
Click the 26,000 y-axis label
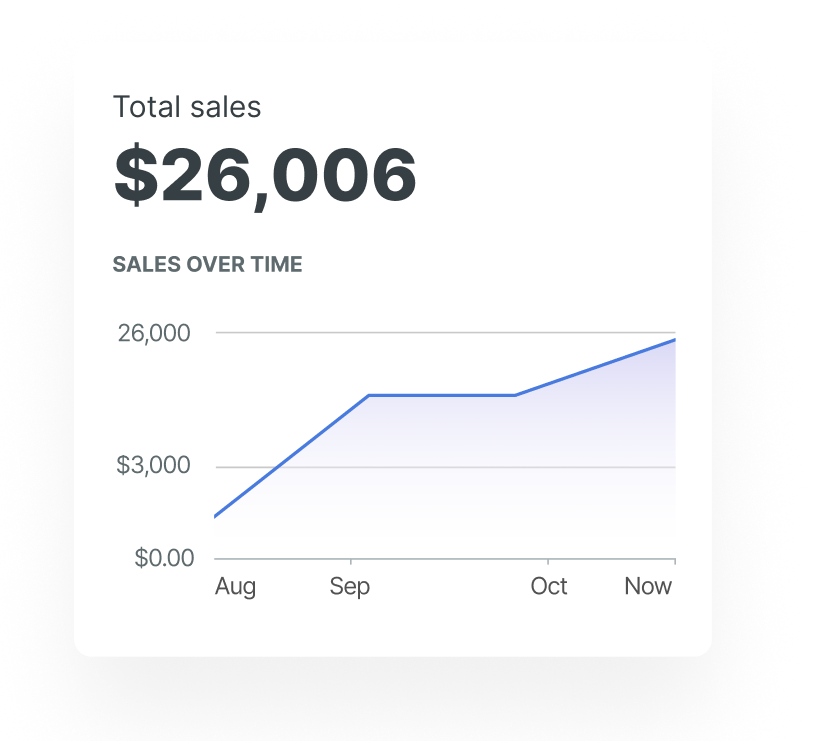click(x=154, y=333)
